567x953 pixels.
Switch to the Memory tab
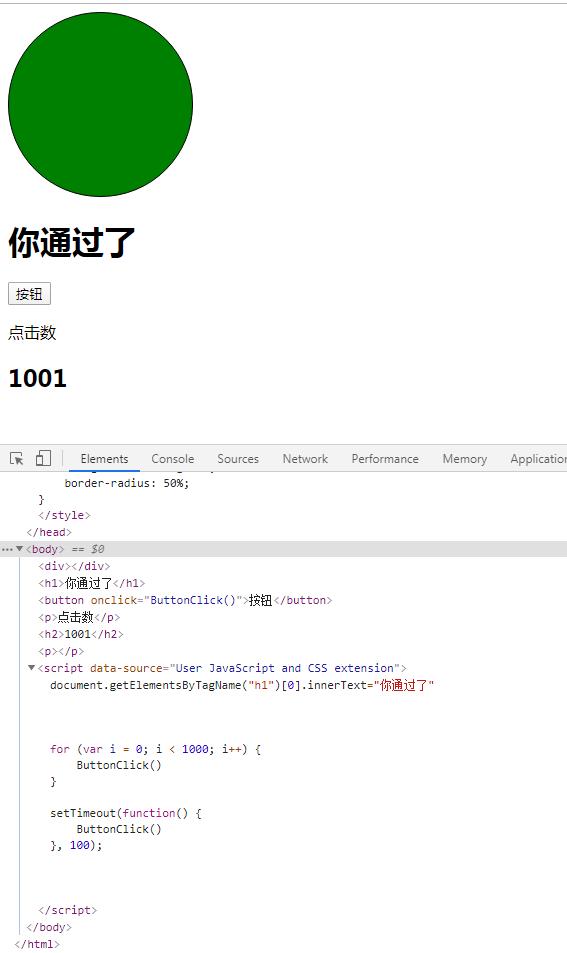464,459
